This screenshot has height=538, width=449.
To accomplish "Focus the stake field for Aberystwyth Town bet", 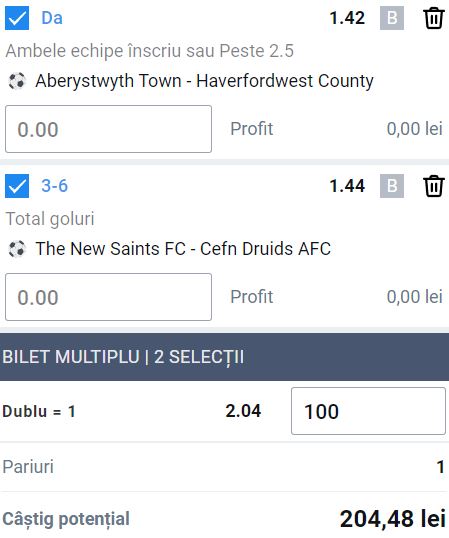I will point(108,129).
